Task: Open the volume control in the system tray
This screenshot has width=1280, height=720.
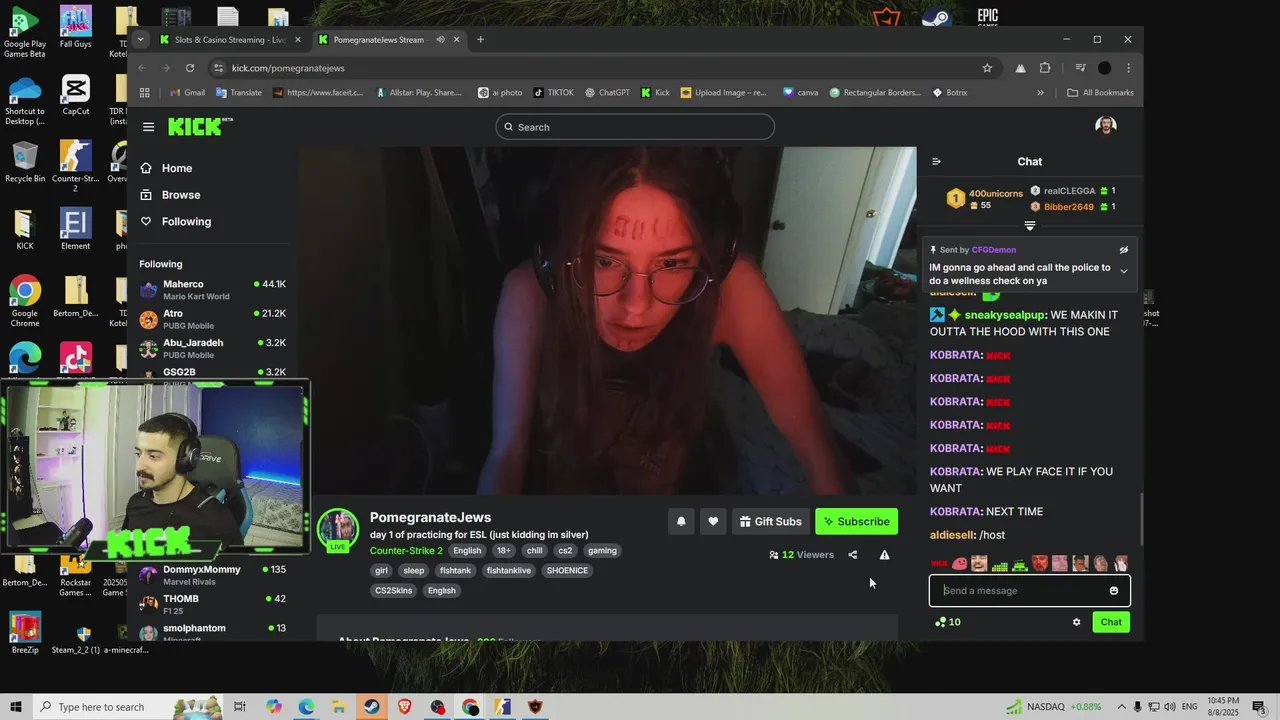Action: (x=1171, y=707)
